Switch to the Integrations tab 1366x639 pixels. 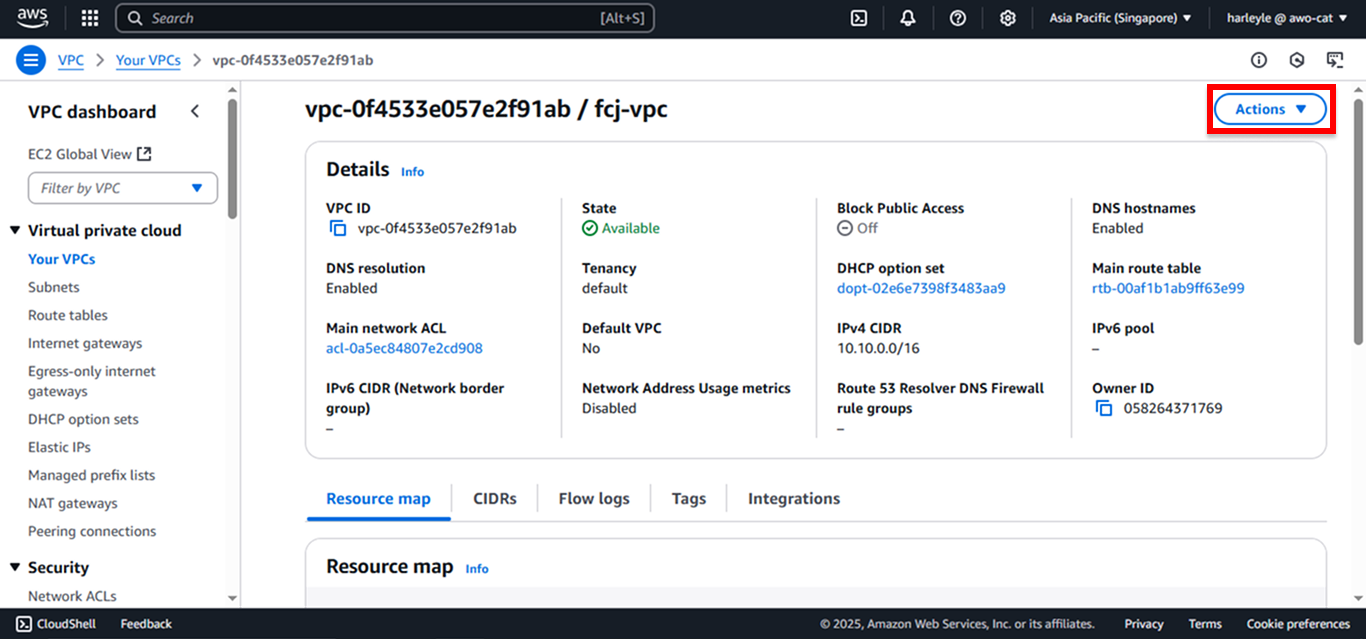tap(794, 498)
